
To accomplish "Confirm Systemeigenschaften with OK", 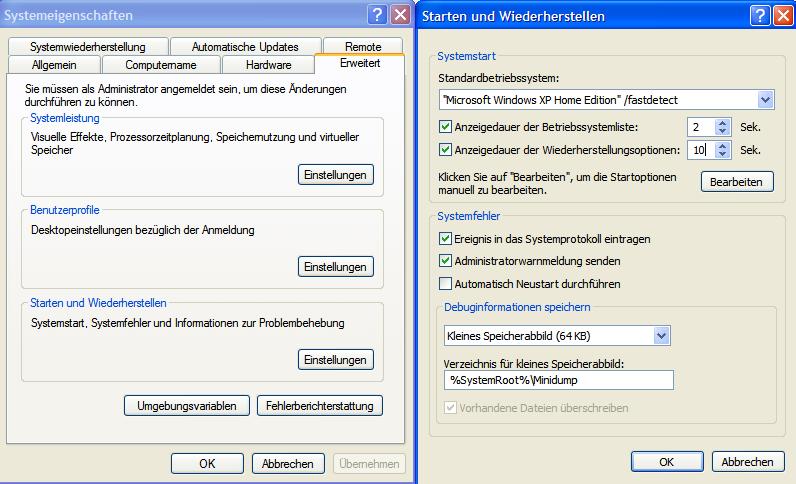I will point(207,464).
